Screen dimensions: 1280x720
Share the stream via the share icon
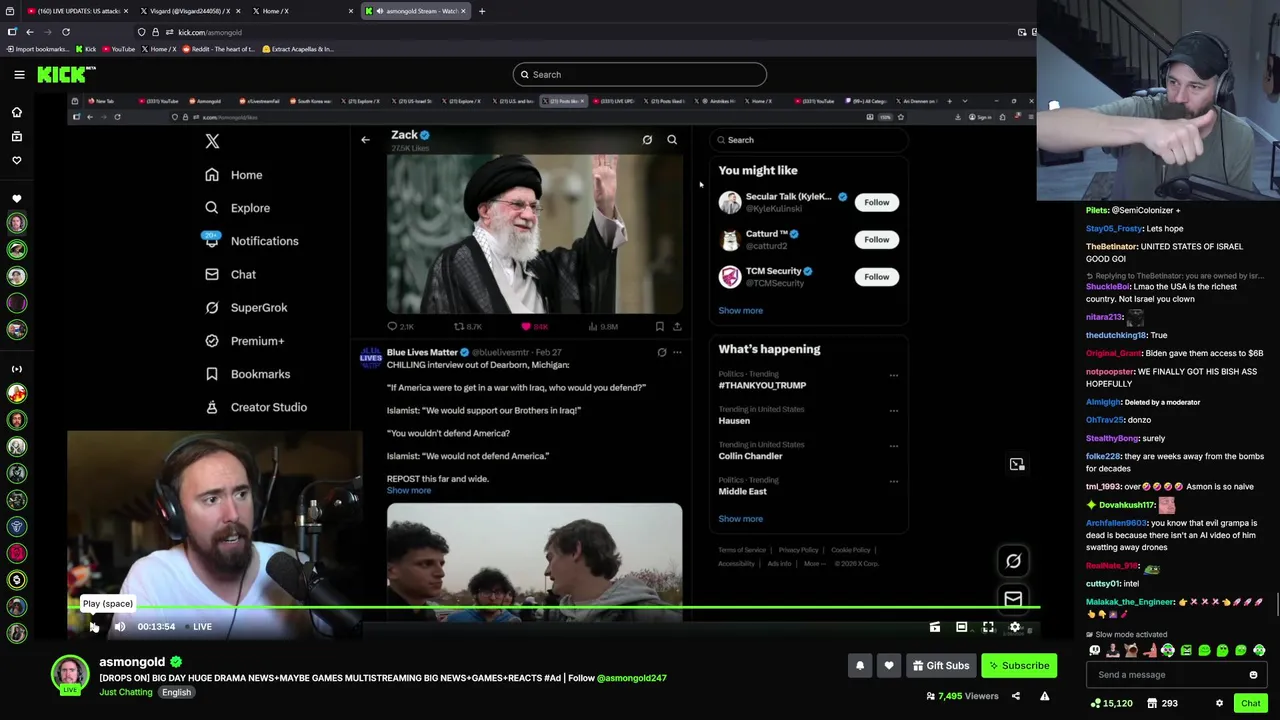pos(1016,696)
